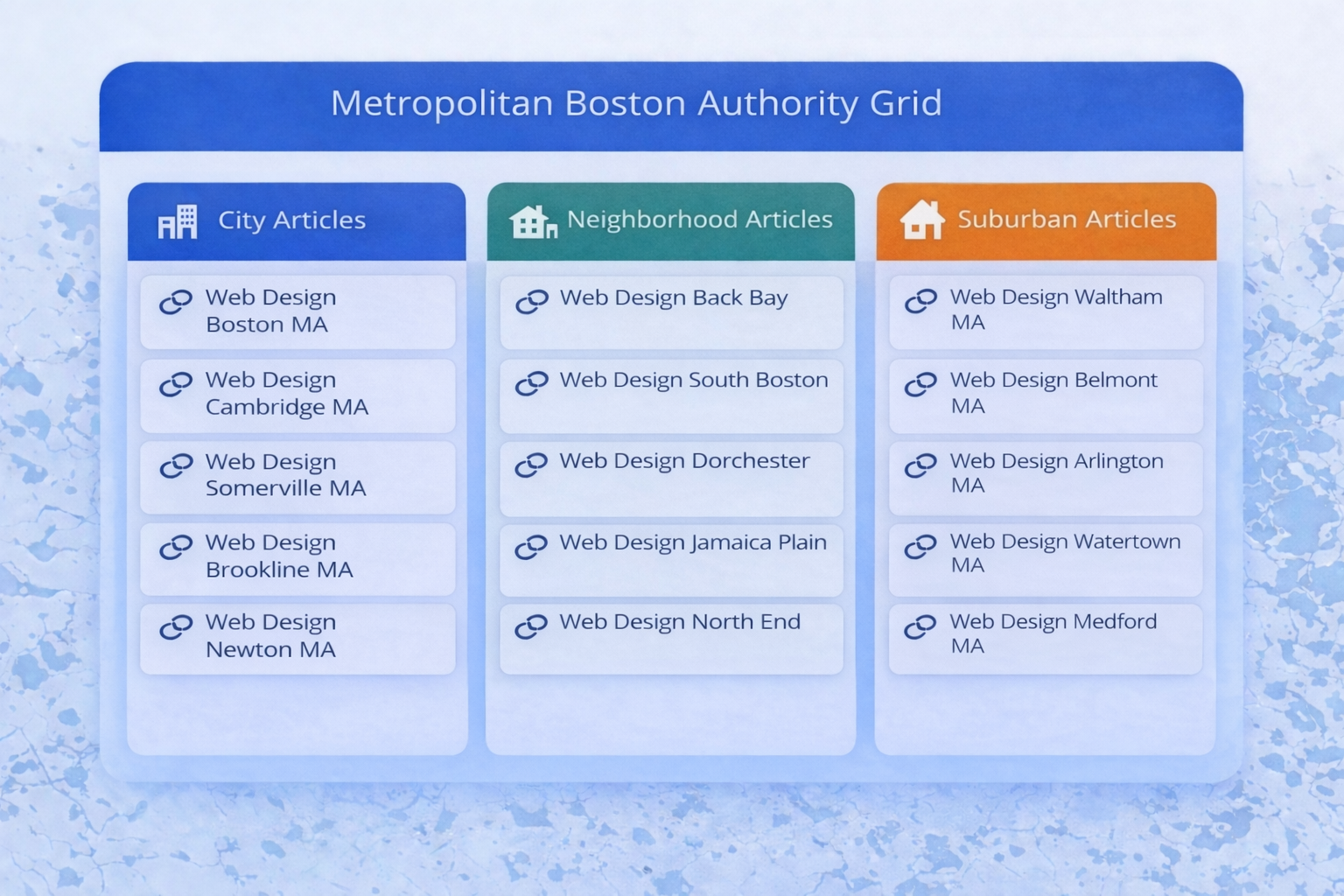This screenshot has height=896, width=1344.
Task: Open the Web Design South Boston link
Action: tap(693, 381)
